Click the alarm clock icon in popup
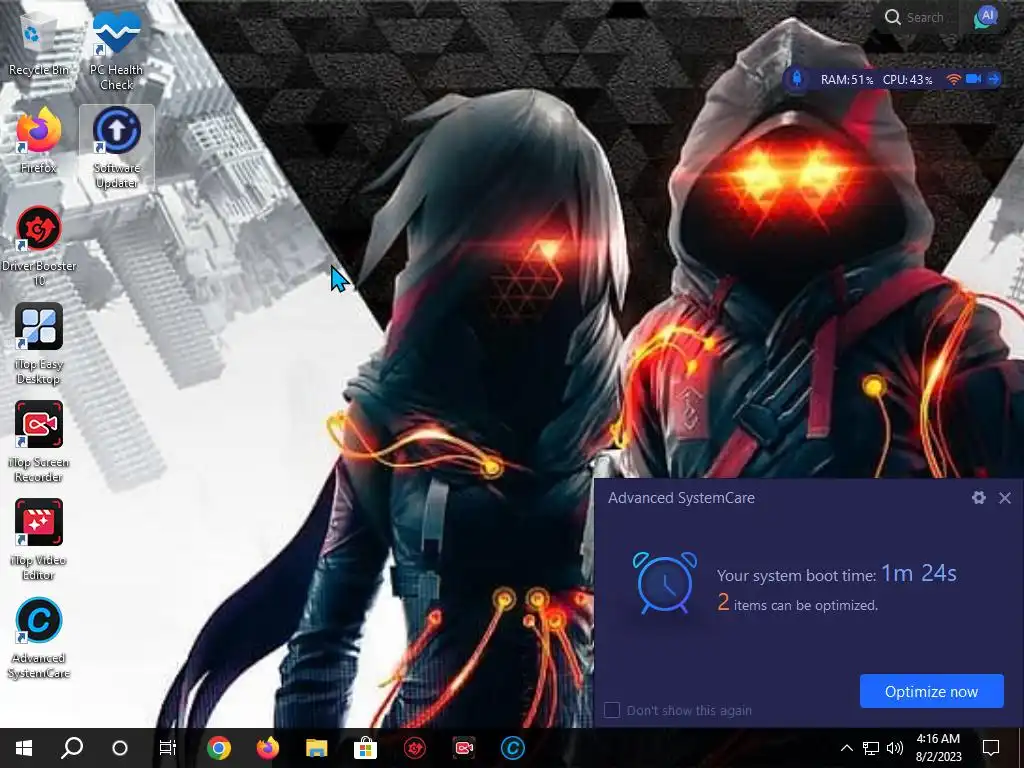 tap(664, 583)
